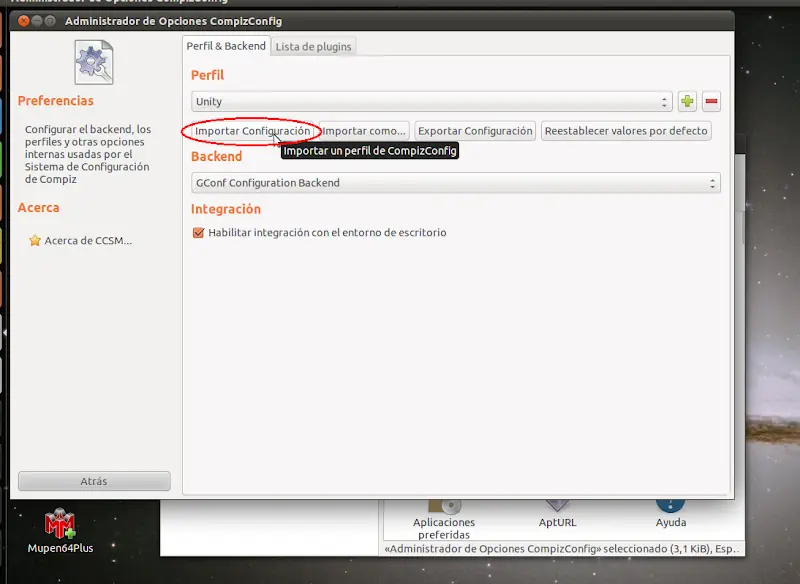
Task: Click the Preferencias heading in sidebar
Action: point(56,100)
